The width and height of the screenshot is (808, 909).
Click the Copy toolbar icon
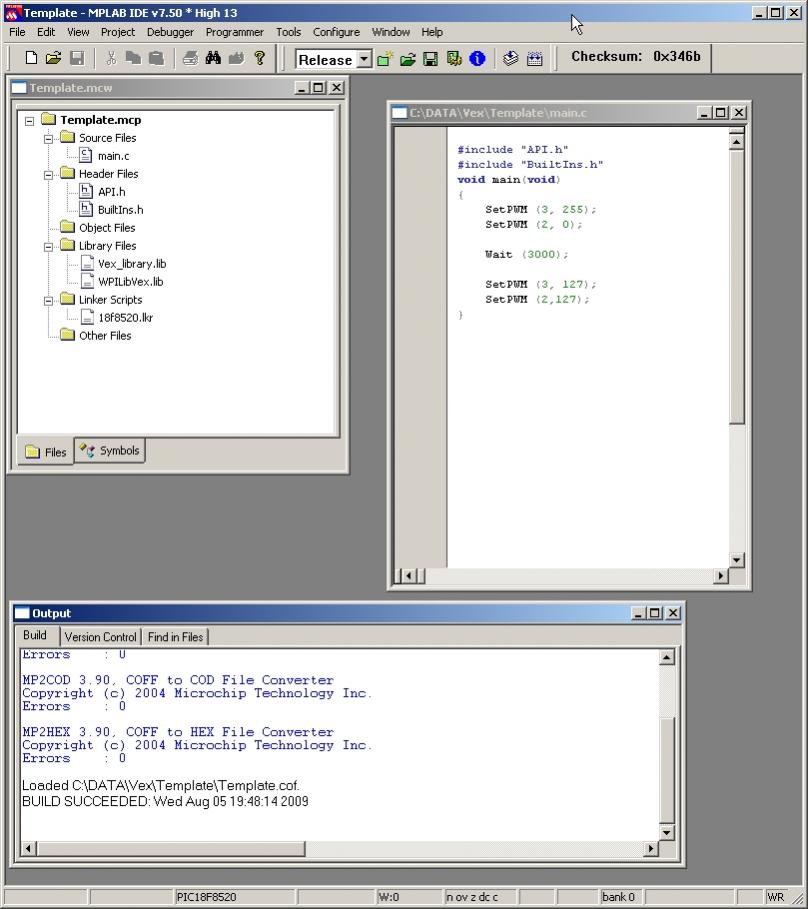pos(133,57)
